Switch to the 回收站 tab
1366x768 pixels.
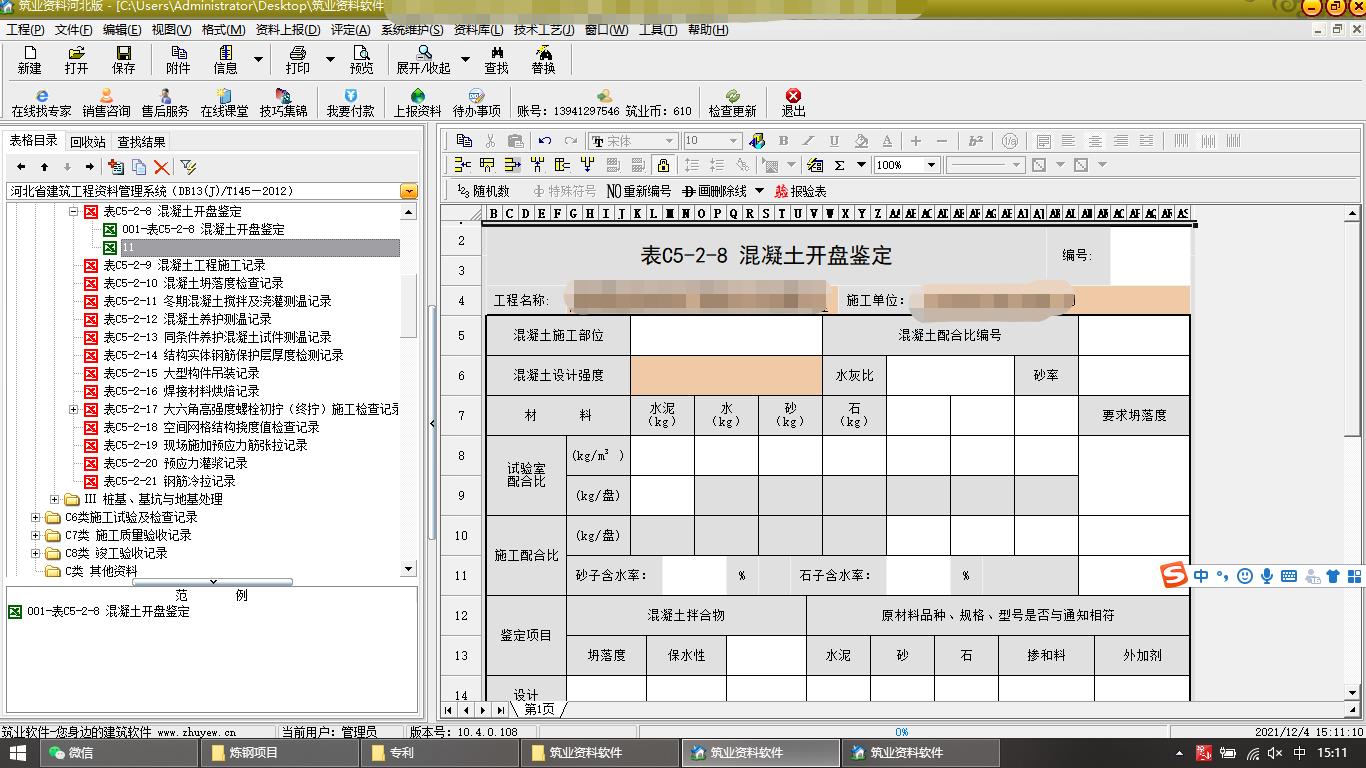point(88,142)
